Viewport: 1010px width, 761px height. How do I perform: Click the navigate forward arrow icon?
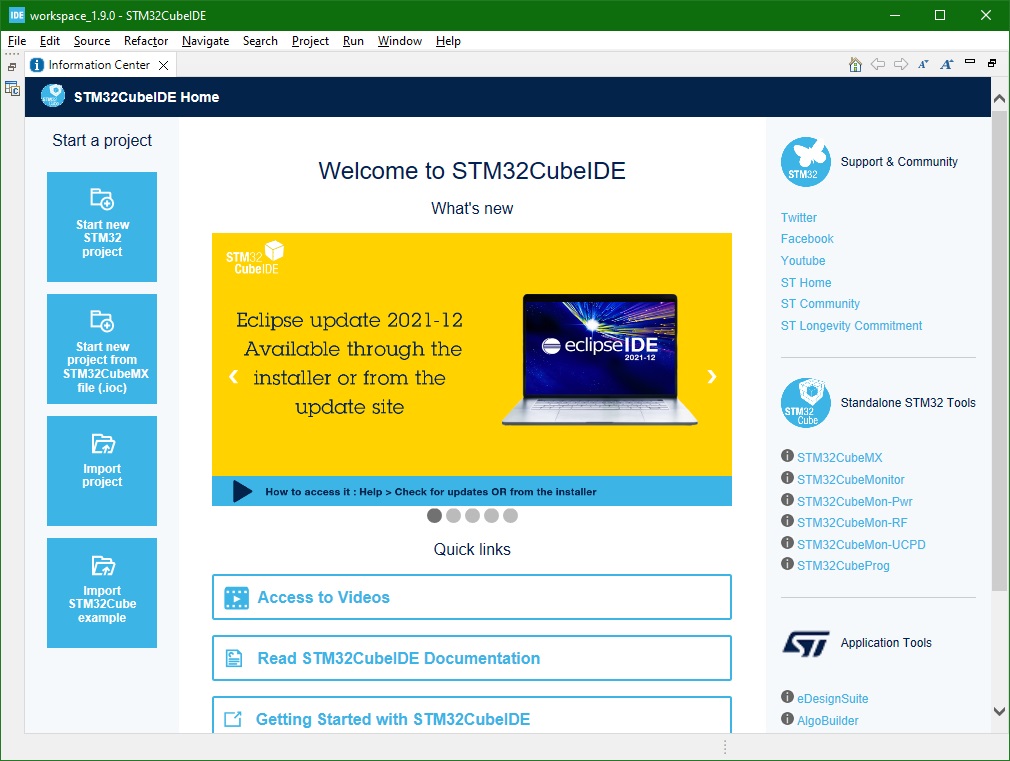point(901,64)
